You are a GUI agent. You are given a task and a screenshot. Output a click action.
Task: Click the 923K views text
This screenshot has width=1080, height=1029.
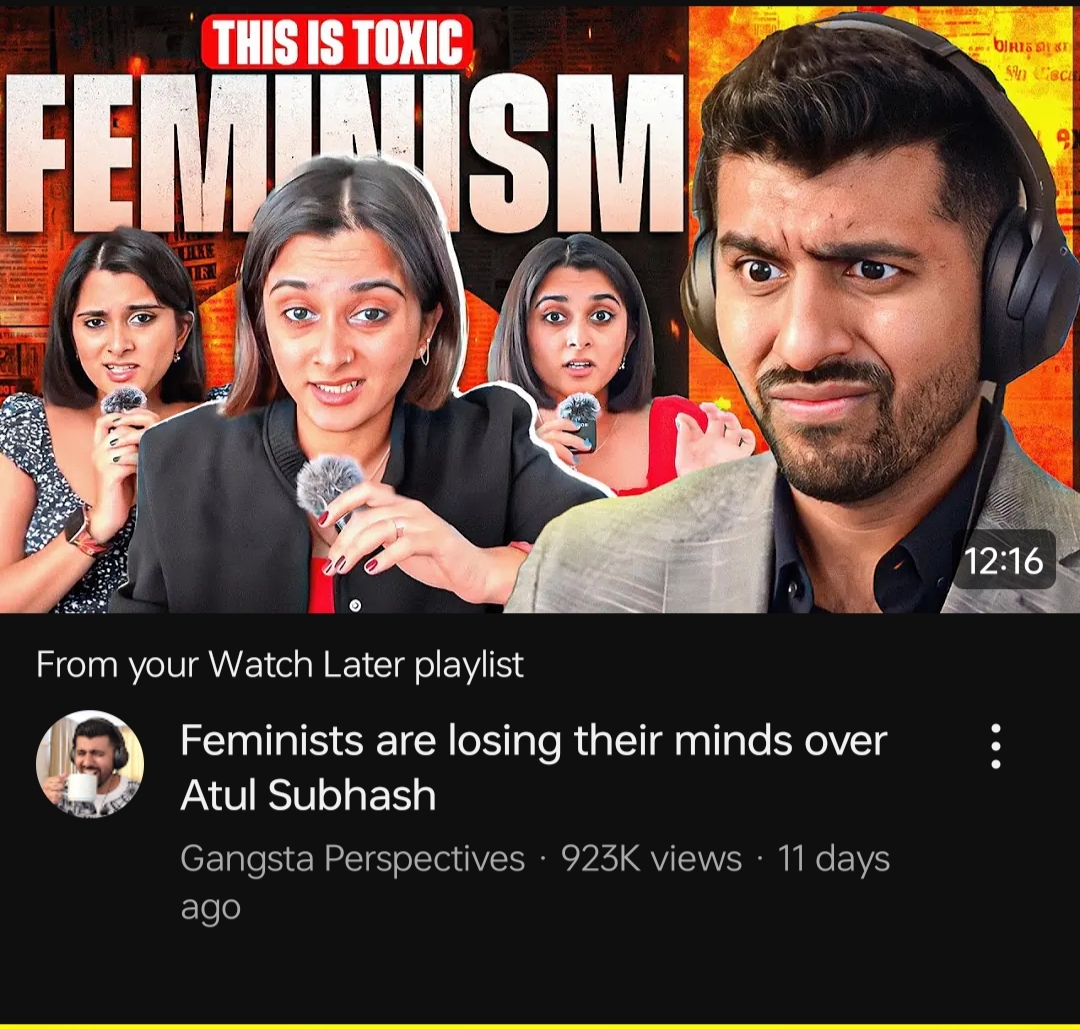(x=651, y=858)
